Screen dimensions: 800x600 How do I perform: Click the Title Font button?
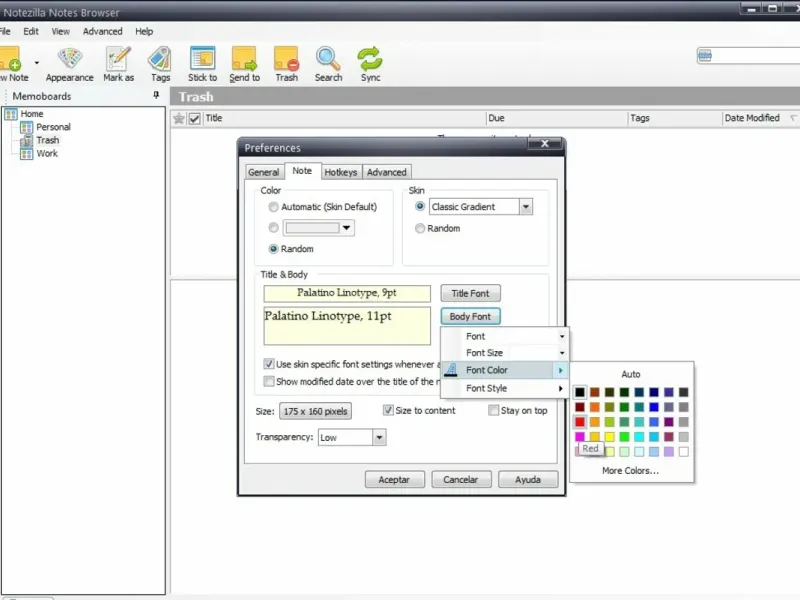(470, 293)
